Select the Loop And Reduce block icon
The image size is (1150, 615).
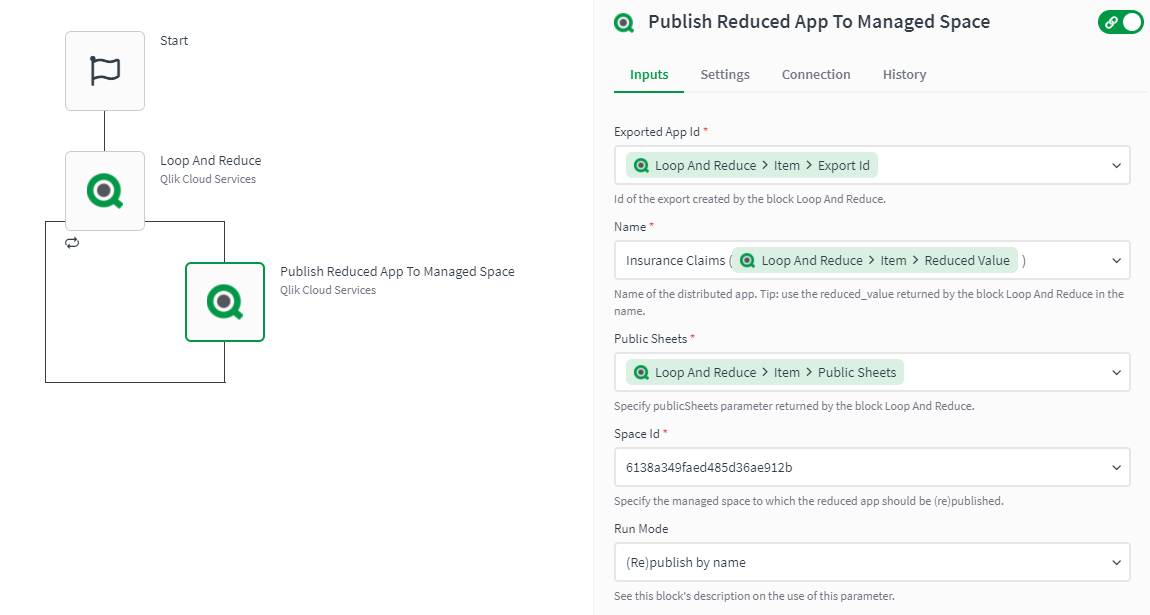click(x=105, y=190)
